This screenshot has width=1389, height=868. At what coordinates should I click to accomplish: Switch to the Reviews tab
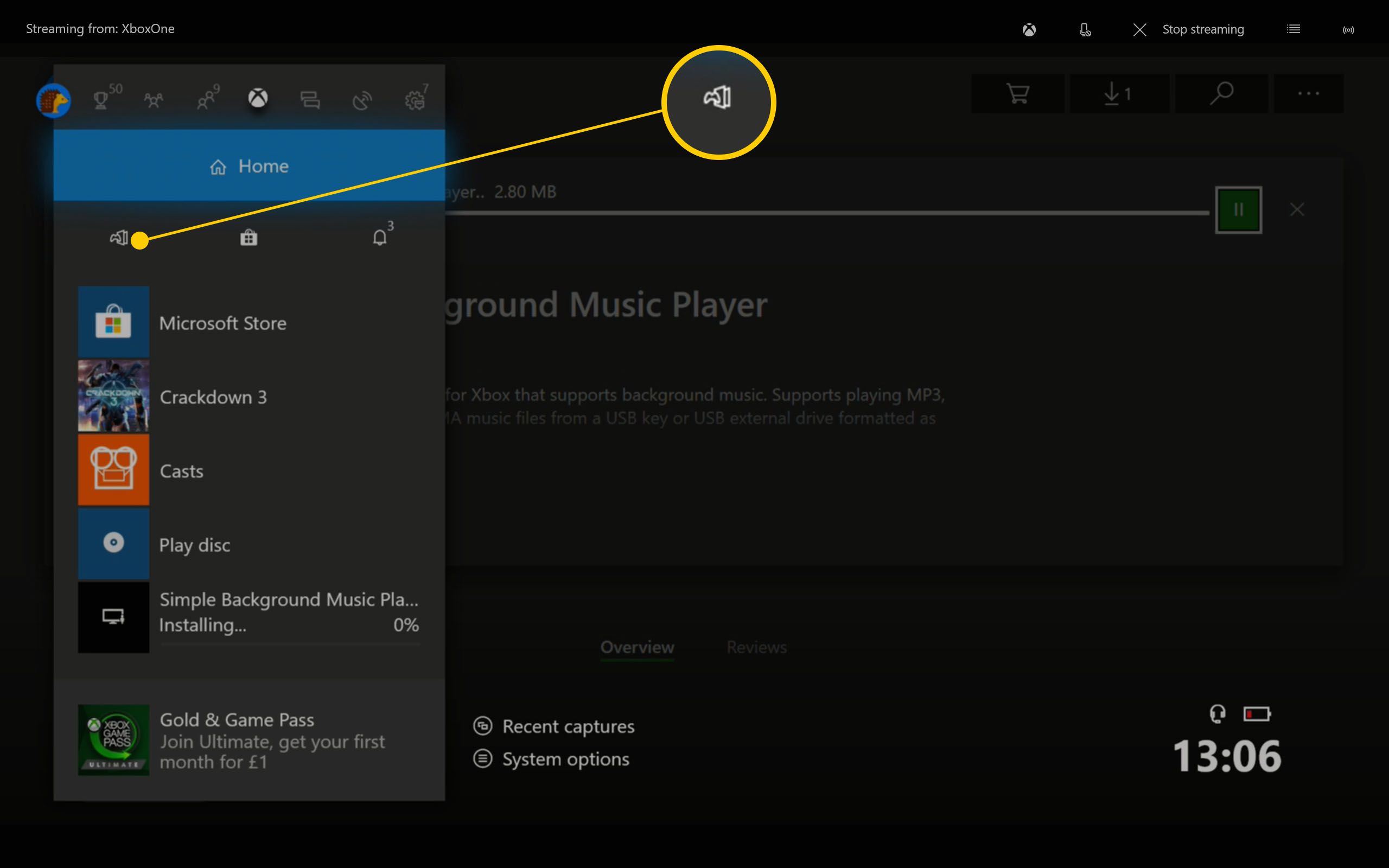coord(756,648)
